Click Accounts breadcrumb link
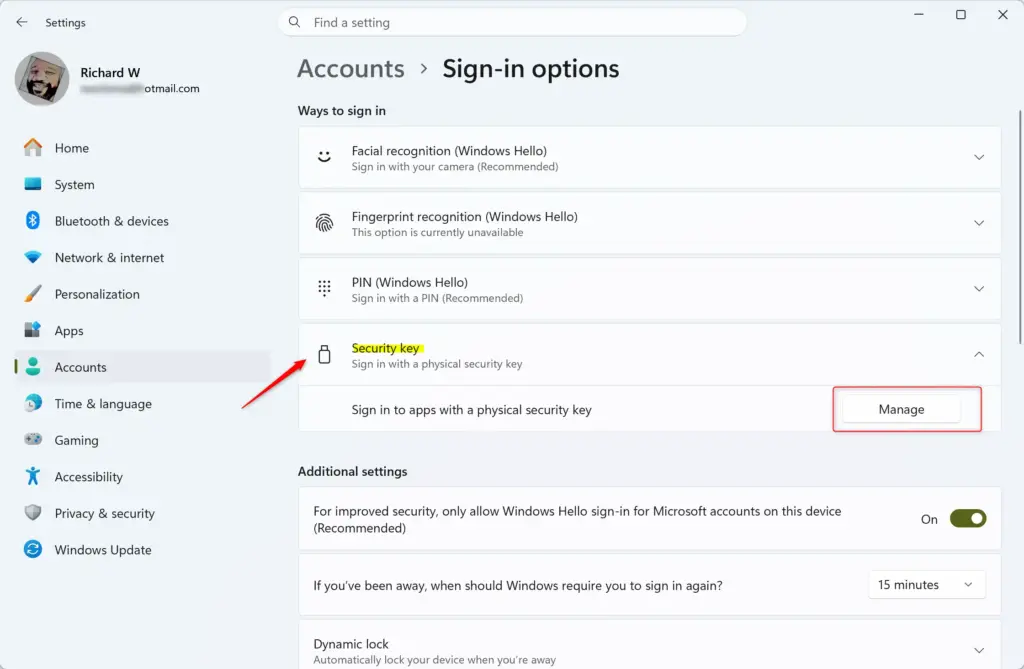This screenshot has height=669, width=1024. (x=351, y=69)
